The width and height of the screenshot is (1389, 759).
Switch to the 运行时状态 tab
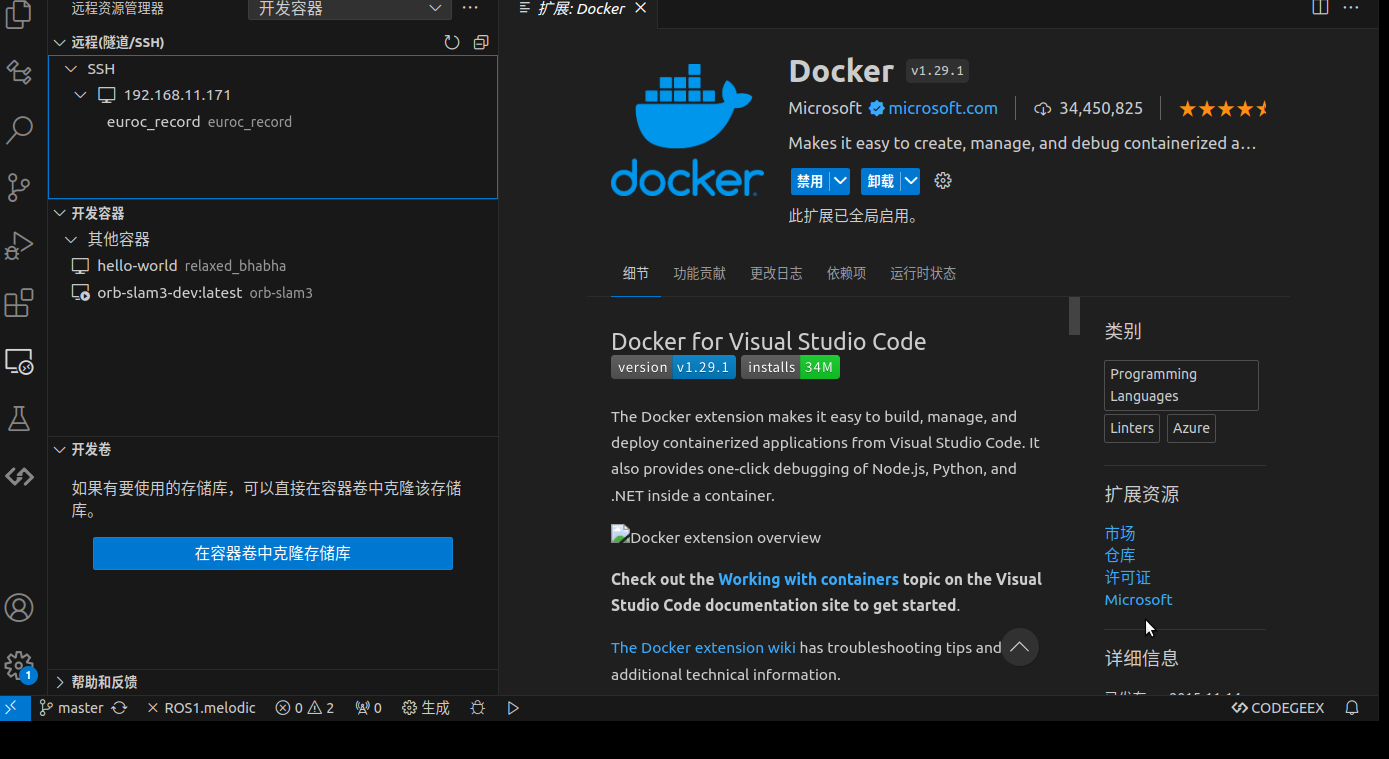click(923, 273)
